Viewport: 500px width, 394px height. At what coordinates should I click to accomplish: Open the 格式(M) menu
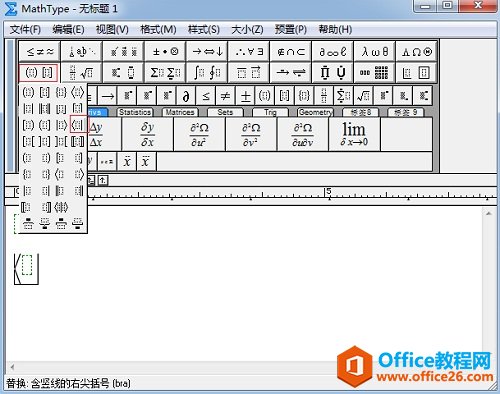(158, 30)
